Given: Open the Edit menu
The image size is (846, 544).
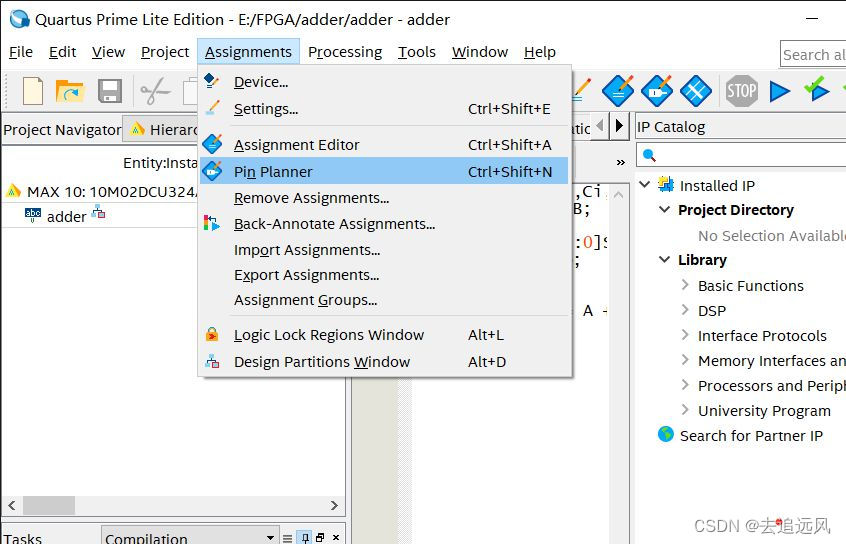Looking at the screenshot, I should click(x=63, y=52).
